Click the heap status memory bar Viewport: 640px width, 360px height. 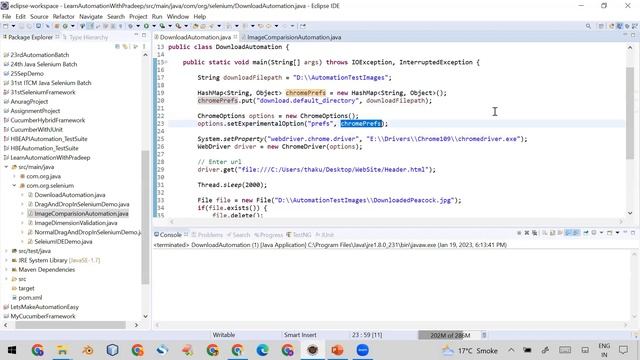(x=449, y=335)
